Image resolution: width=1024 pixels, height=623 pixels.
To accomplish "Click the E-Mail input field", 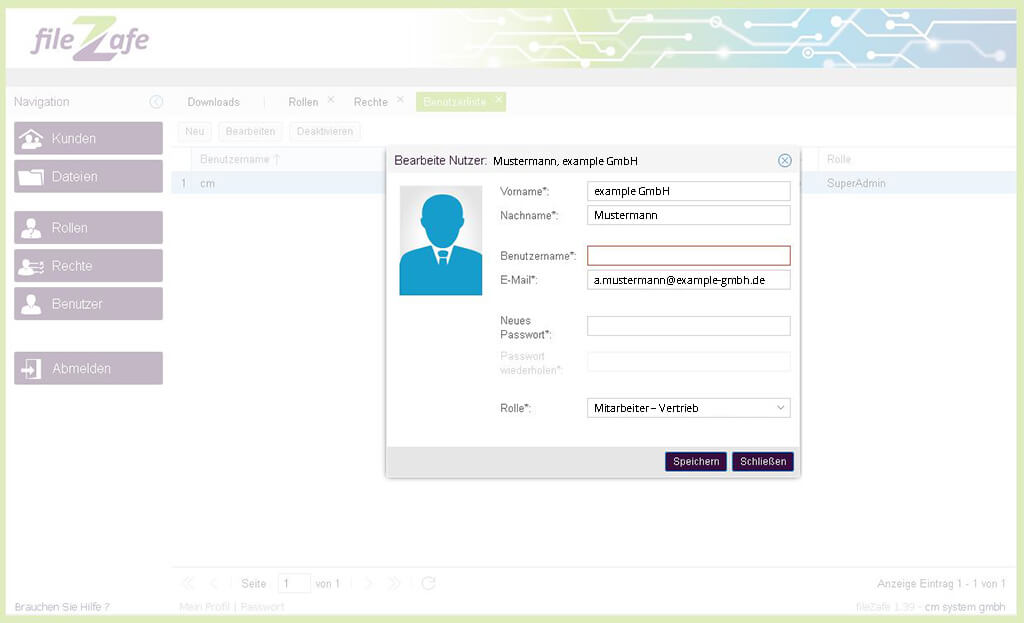I will coord(688,280).
